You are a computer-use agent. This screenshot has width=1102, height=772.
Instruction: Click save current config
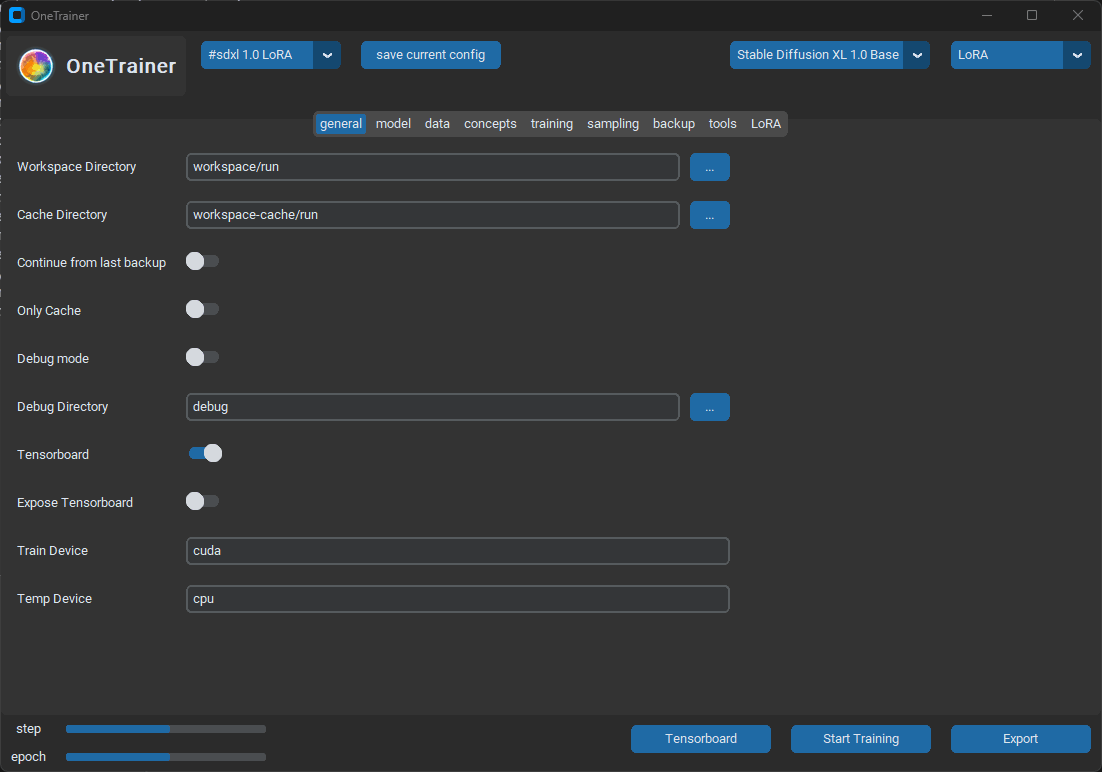pyautogui.click(x=430, y=55)
